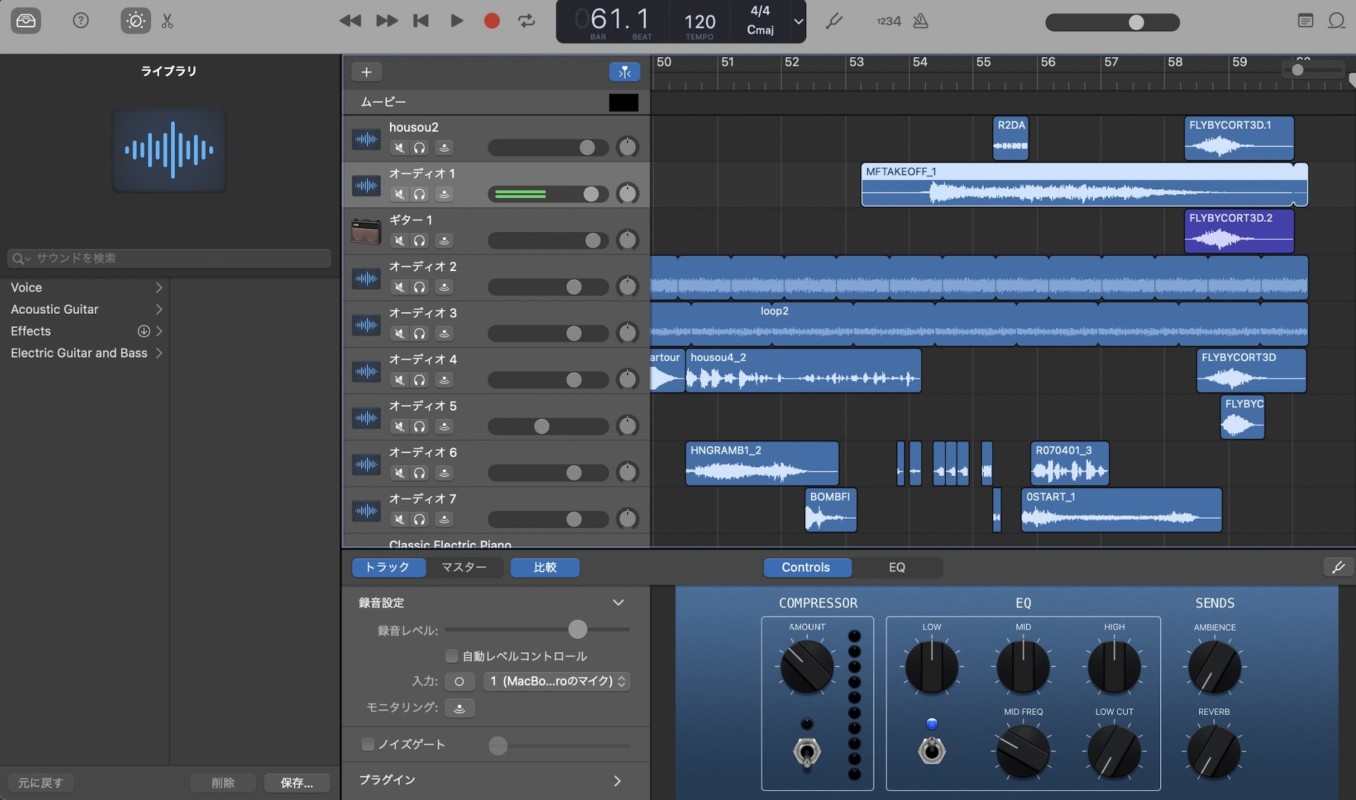1356x800 pixels.
Task: Enable the Metronome icon
Action: [920, 20]
